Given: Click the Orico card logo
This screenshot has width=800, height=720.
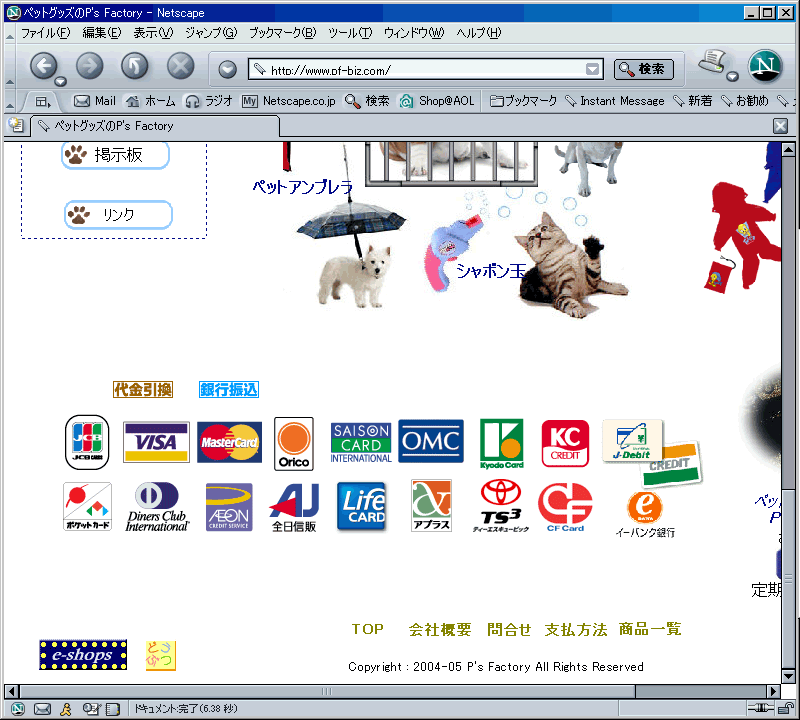Looking at the screenshot, I should tap(294, 443).
